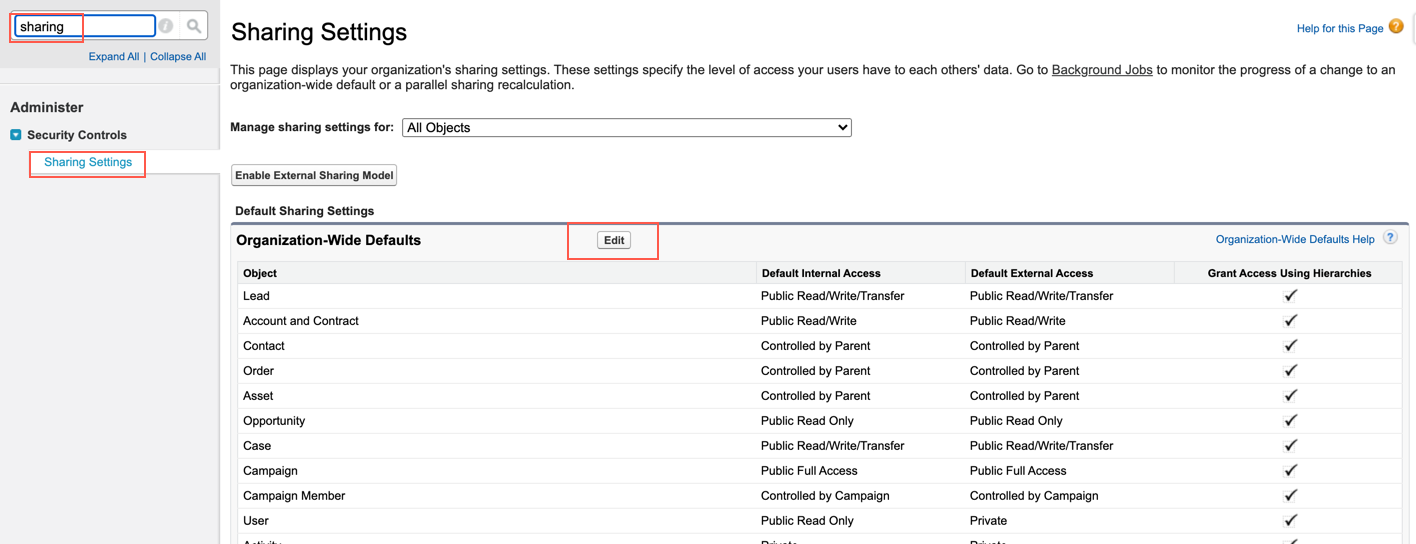Screen dimensions: 1416x544
Task: Open the Background Jobs link
Action: pyautogui.click(x=1102, y=70)
